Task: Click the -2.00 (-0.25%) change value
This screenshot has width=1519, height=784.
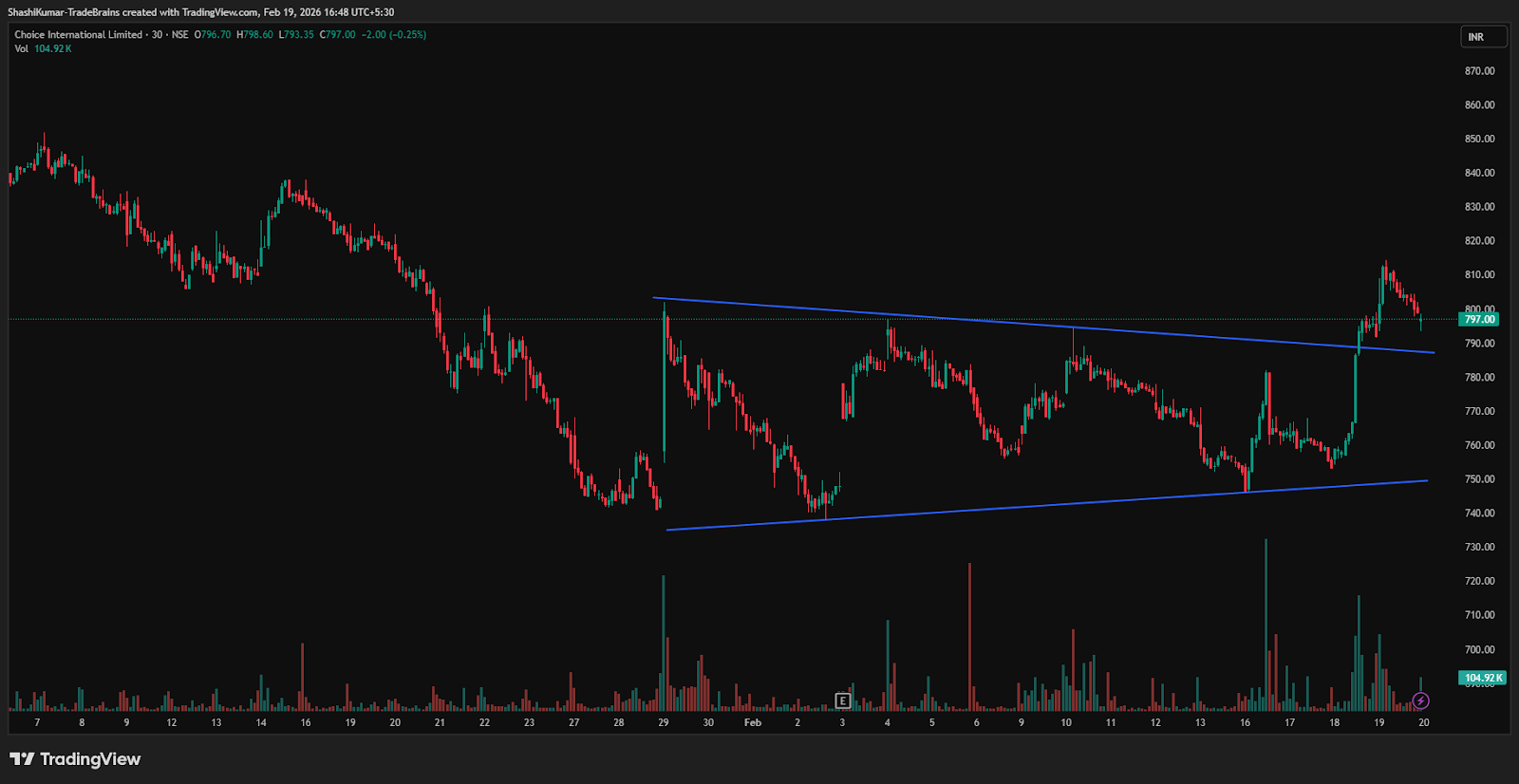Action: (x=394, y=35)
